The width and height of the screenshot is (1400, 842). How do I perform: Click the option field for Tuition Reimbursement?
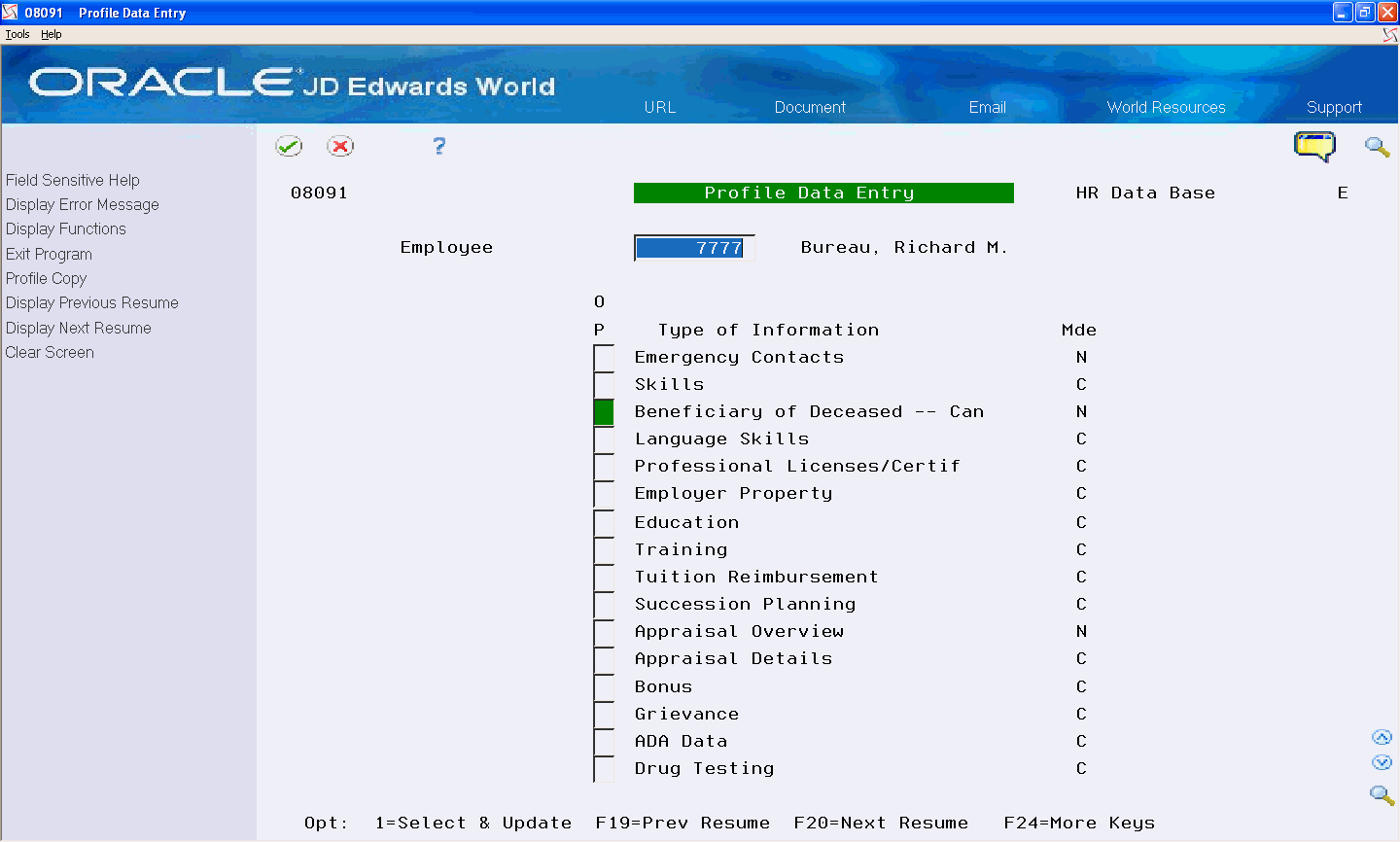(604, 578)
